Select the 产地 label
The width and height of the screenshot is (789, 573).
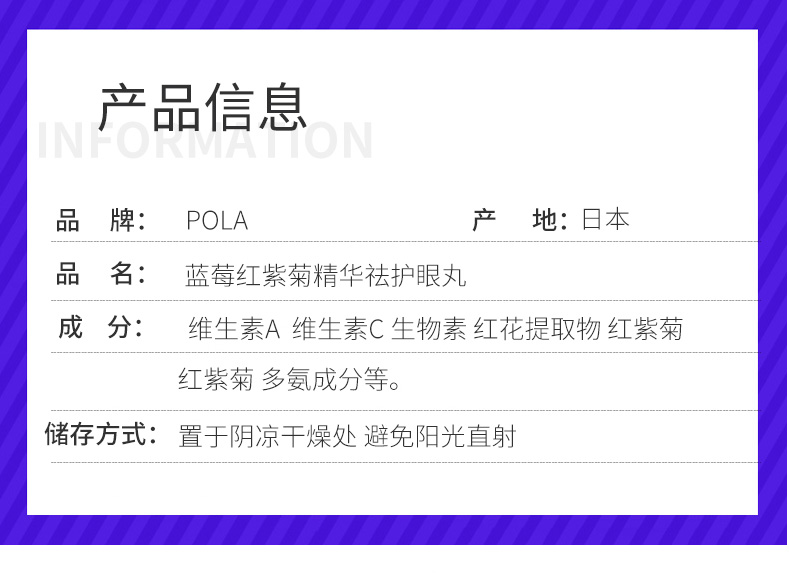[x=520, y=220]
